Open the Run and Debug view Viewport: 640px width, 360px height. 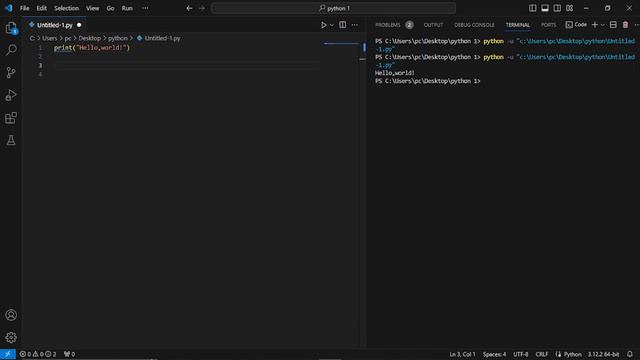11,95
